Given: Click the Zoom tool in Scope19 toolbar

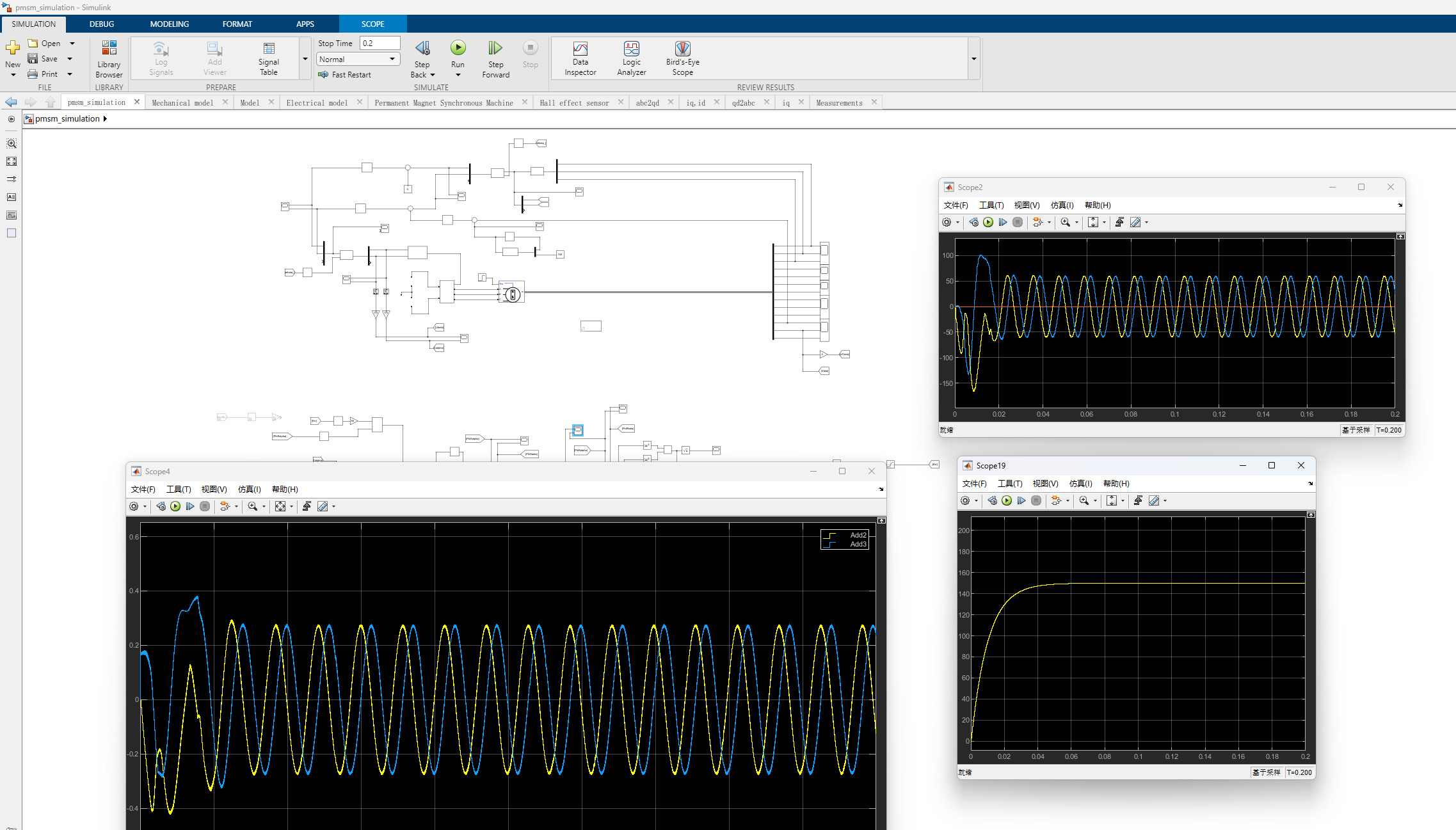Looking at the screenshot, I should (1084, 501).
